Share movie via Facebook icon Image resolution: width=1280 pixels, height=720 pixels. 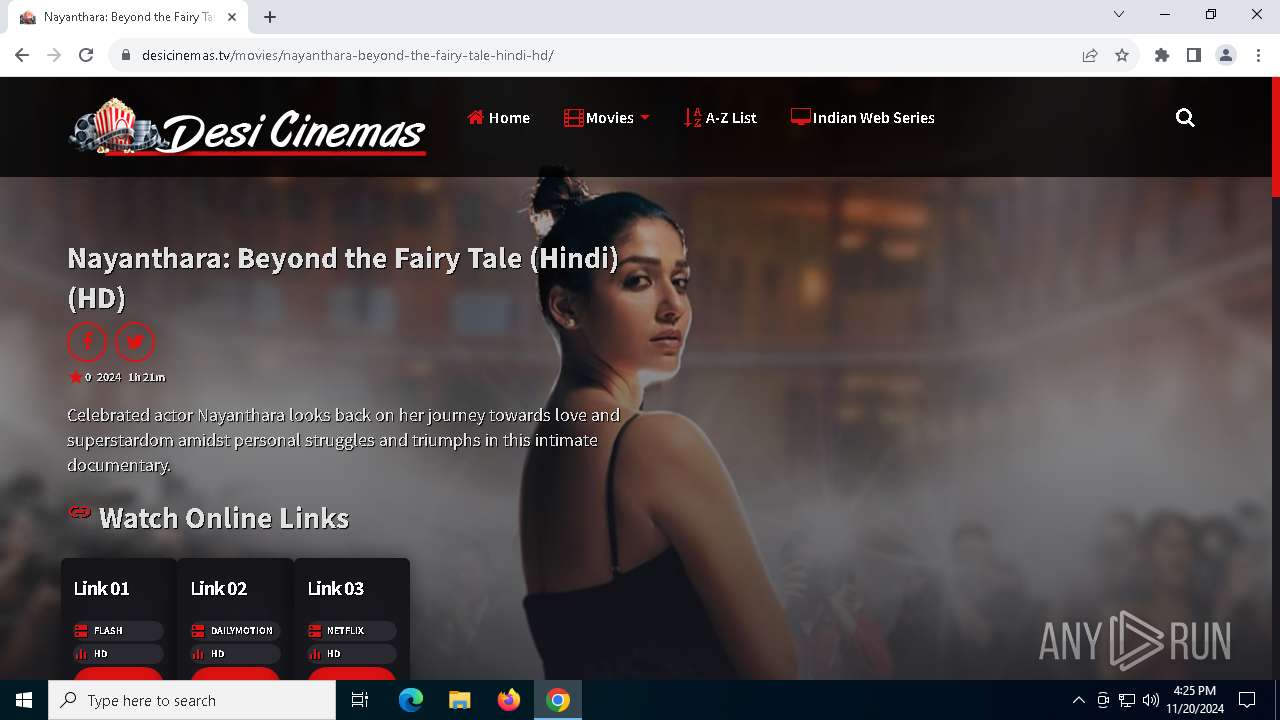[x=87, y=342]
